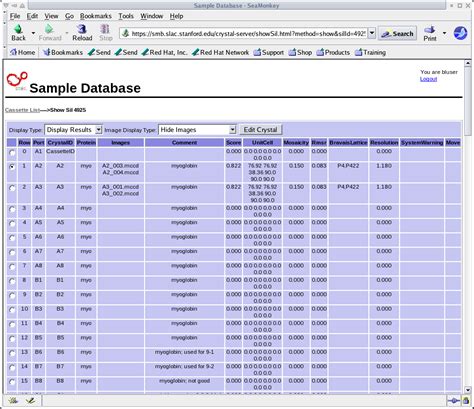Viewport: 474px width, 409px height.
Task: Select the radio button for row 13 B6
Action: coord(12,353)
